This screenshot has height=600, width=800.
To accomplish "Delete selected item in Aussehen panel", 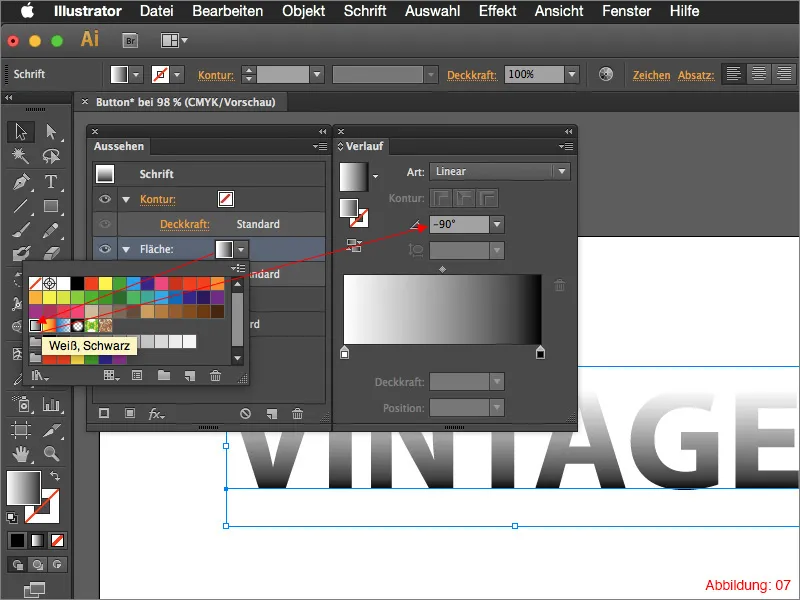I will click(297, 414).
